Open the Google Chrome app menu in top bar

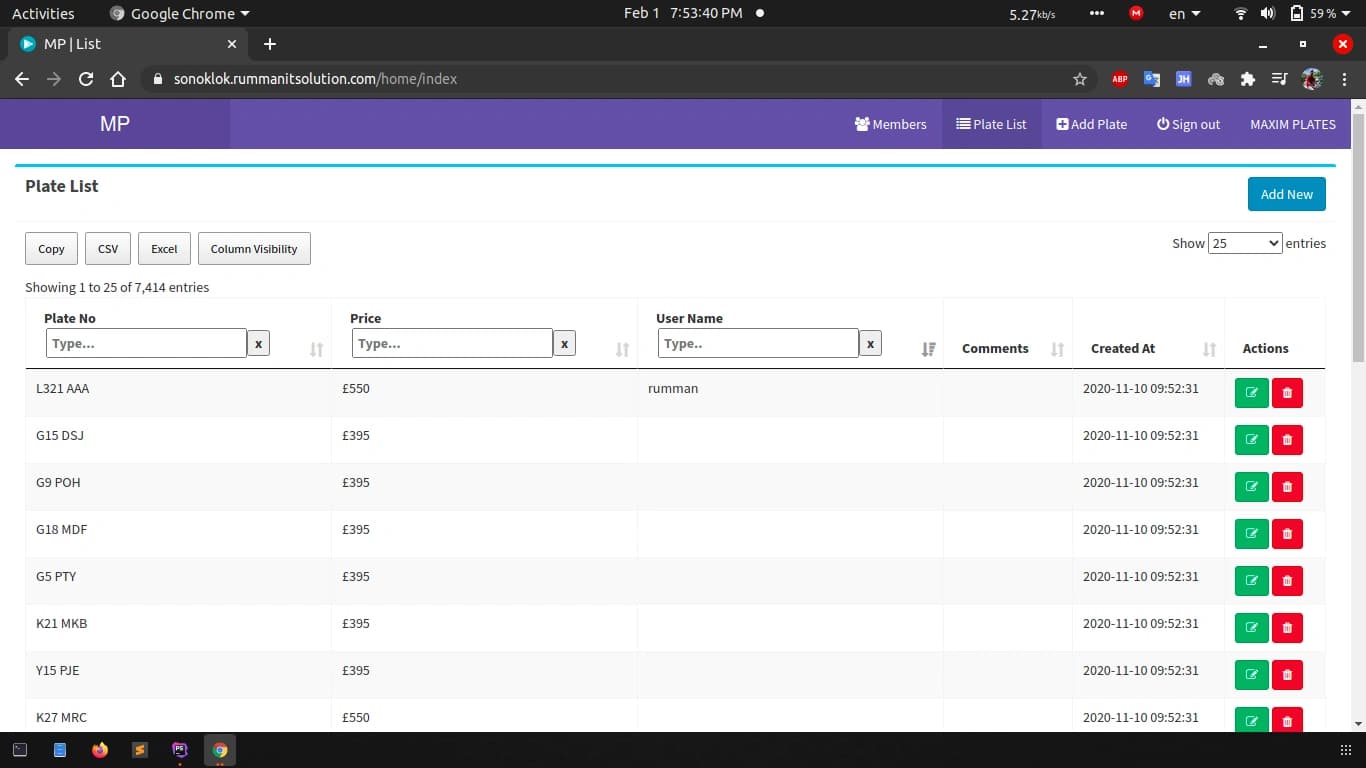180,13
